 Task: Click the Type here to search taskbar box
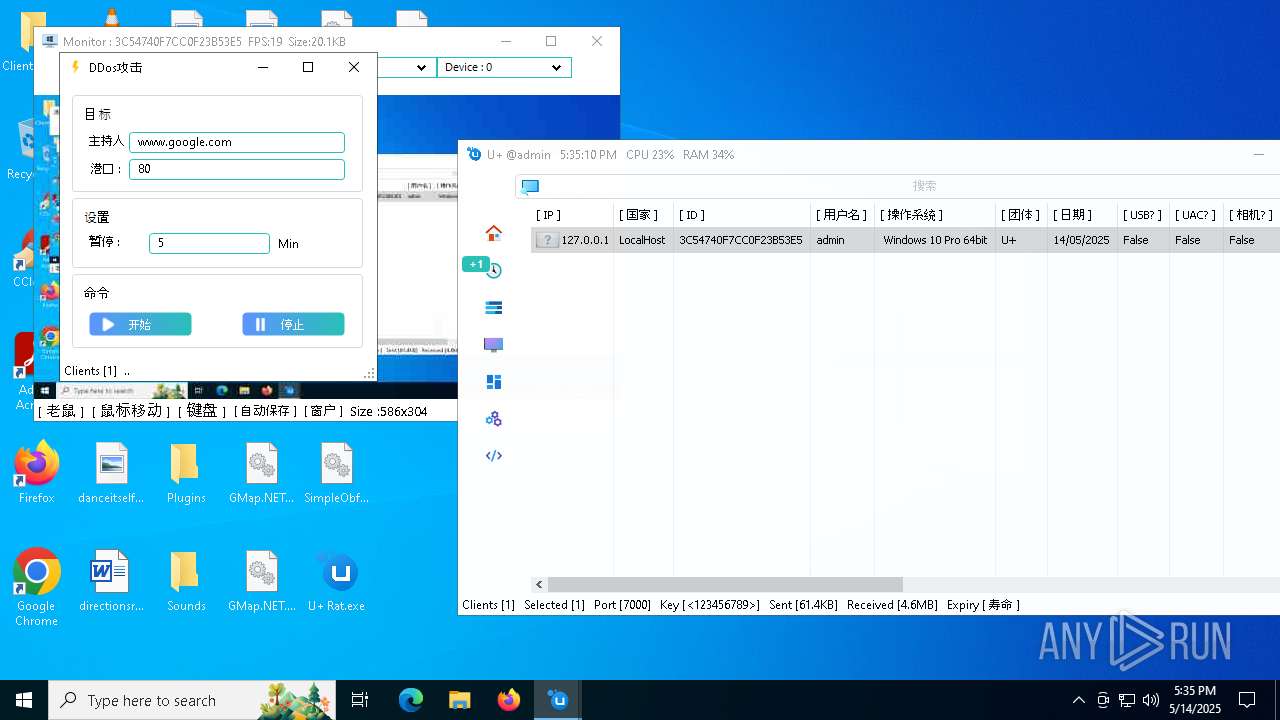192,700
